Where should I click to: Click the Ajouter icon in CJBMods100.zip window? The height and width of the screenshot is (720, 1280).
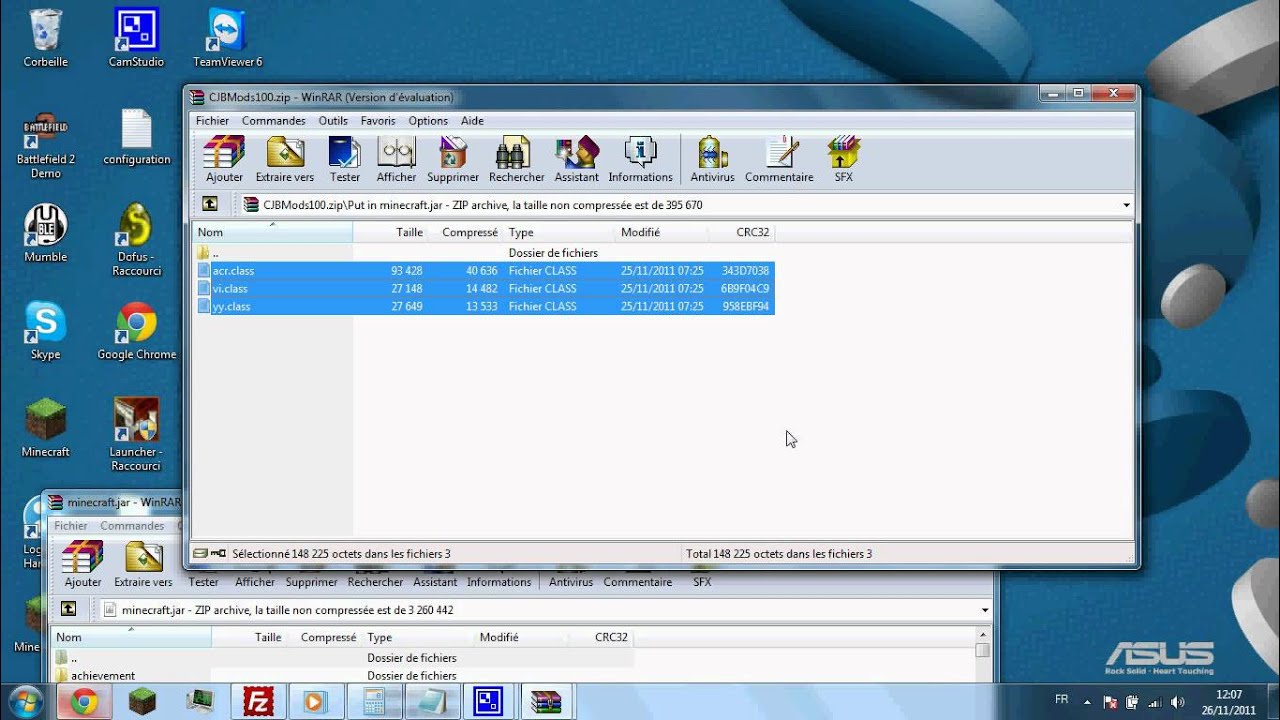224,160
